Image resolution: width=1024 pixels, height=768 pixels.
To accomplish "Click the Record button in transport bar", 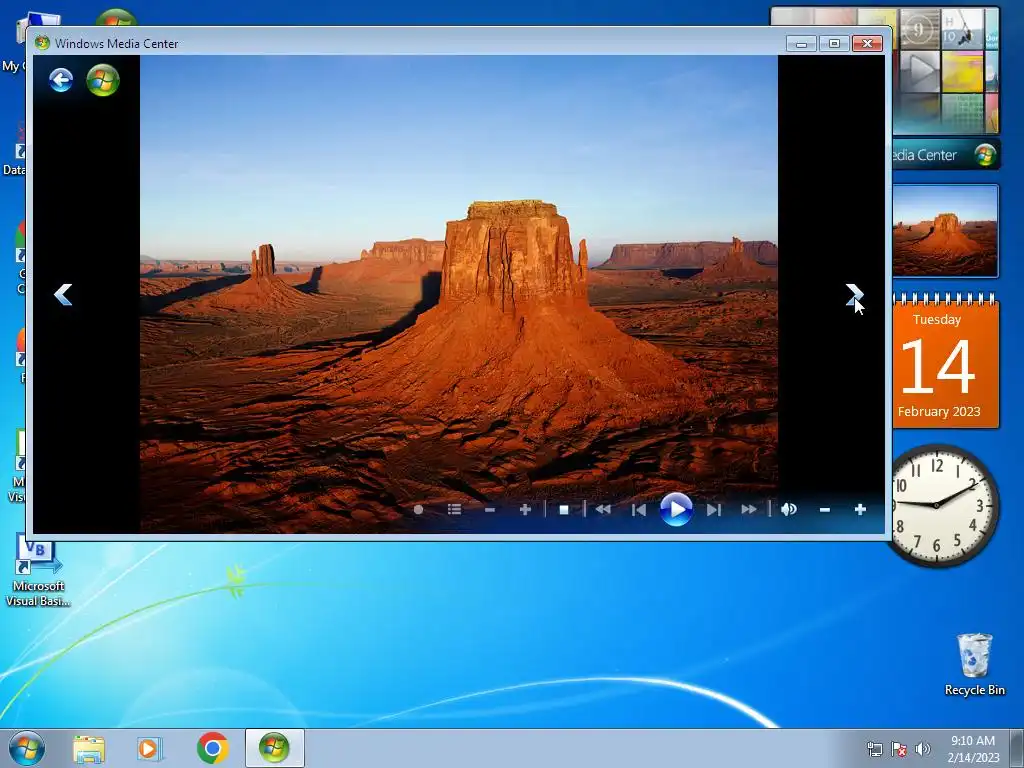I will tap(419, 509).
